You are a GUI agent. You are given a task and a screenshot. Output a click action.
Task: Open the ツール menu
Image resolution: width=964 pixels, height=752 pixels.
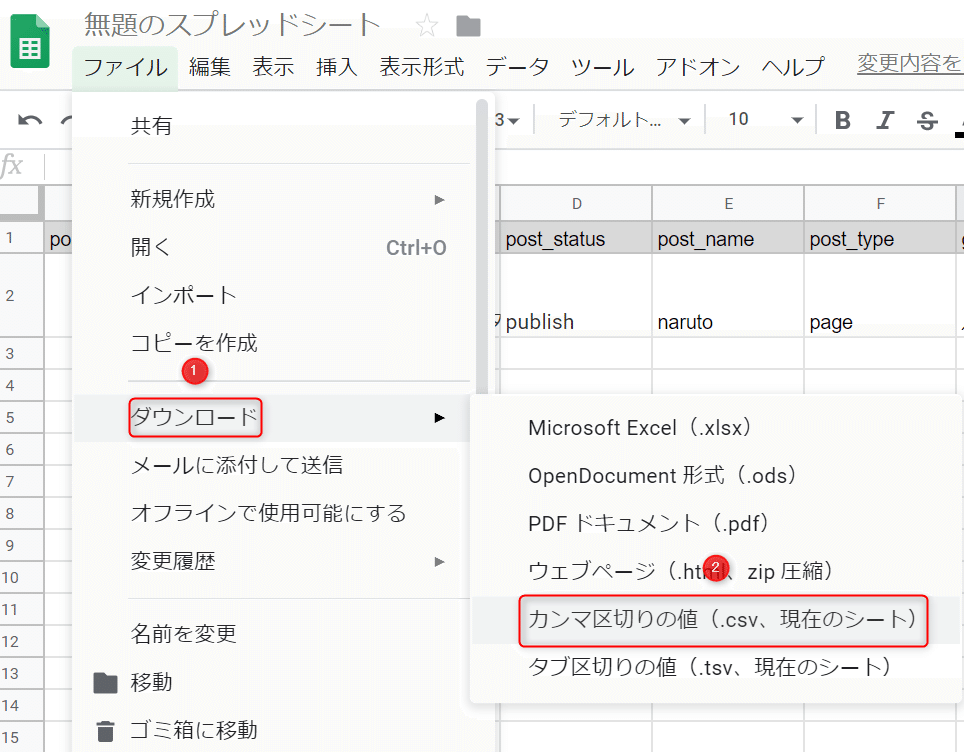(602, 67)
